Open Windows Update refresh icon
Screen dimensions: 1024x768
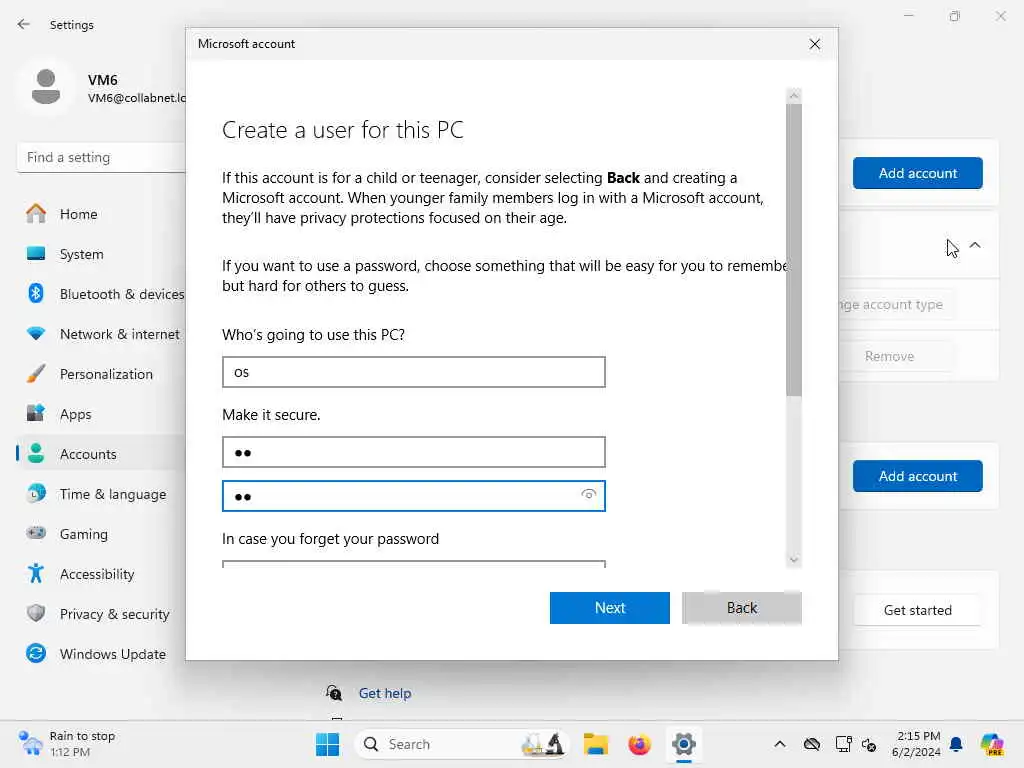(36, 654)
